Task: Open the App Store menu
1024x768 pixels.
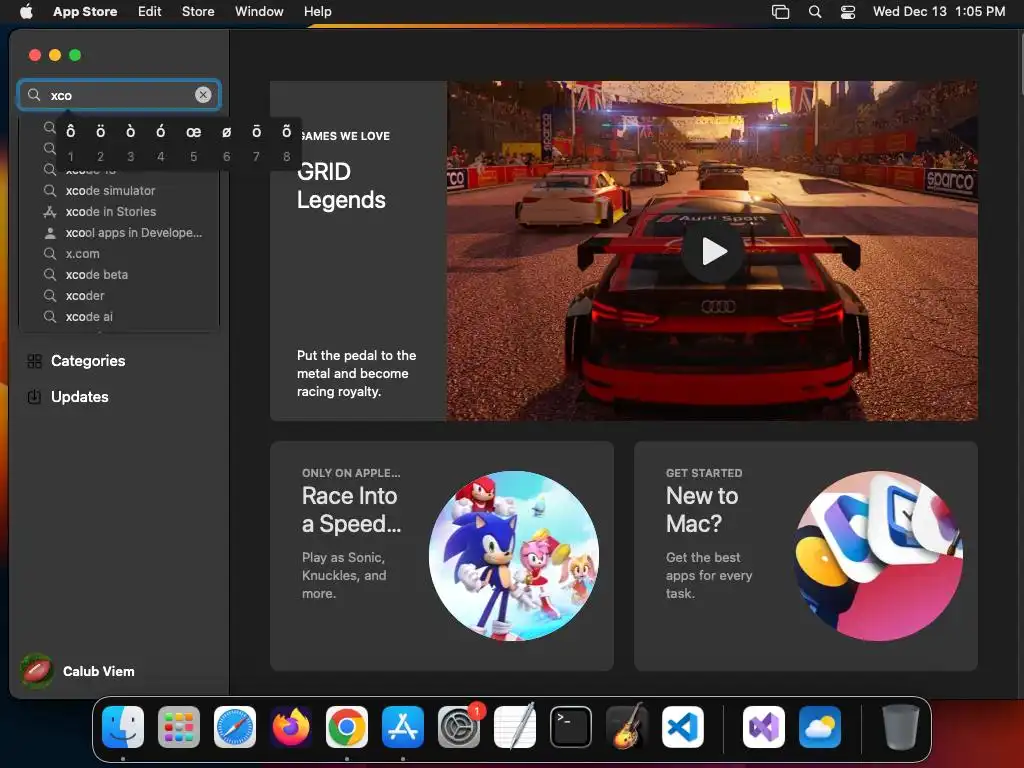Action: click(85, 11)
